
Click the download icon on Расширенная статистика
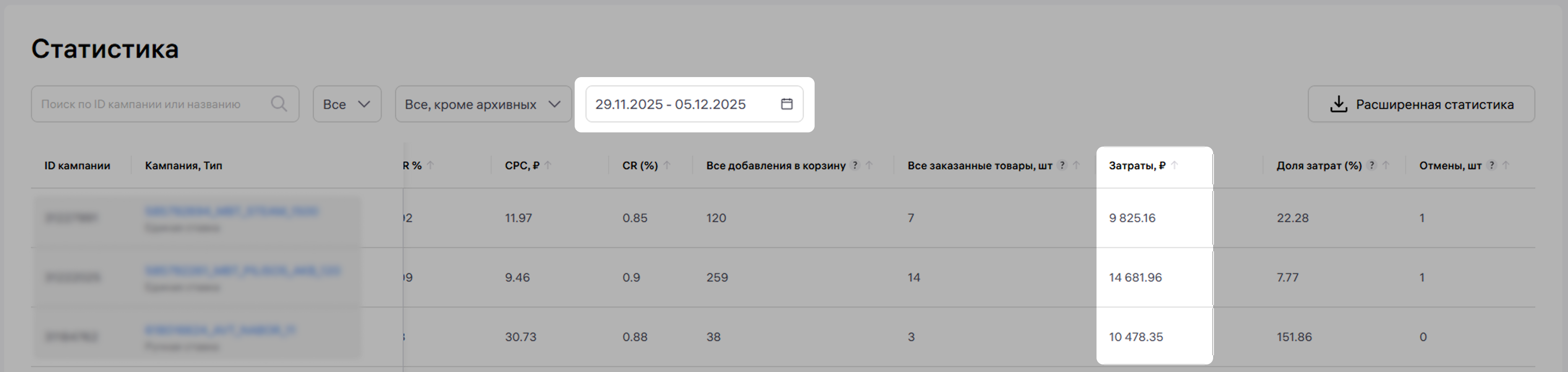[1338, 105]
